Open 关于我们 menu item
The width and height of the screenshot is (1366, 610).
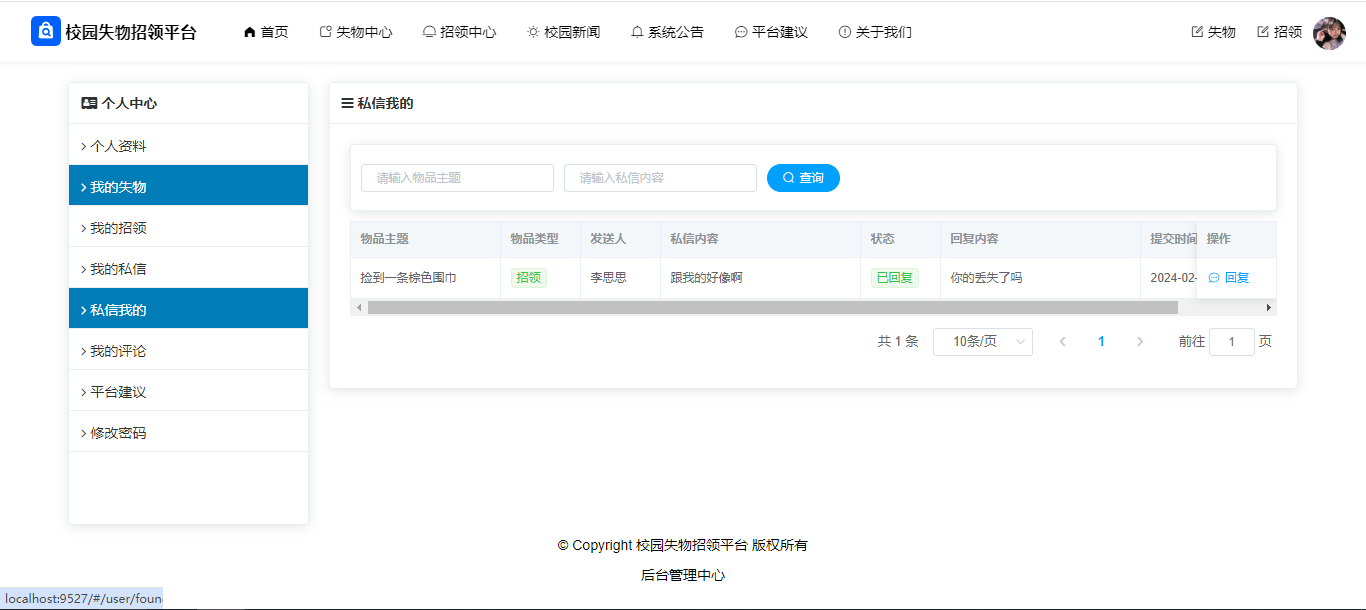[875, 32]
